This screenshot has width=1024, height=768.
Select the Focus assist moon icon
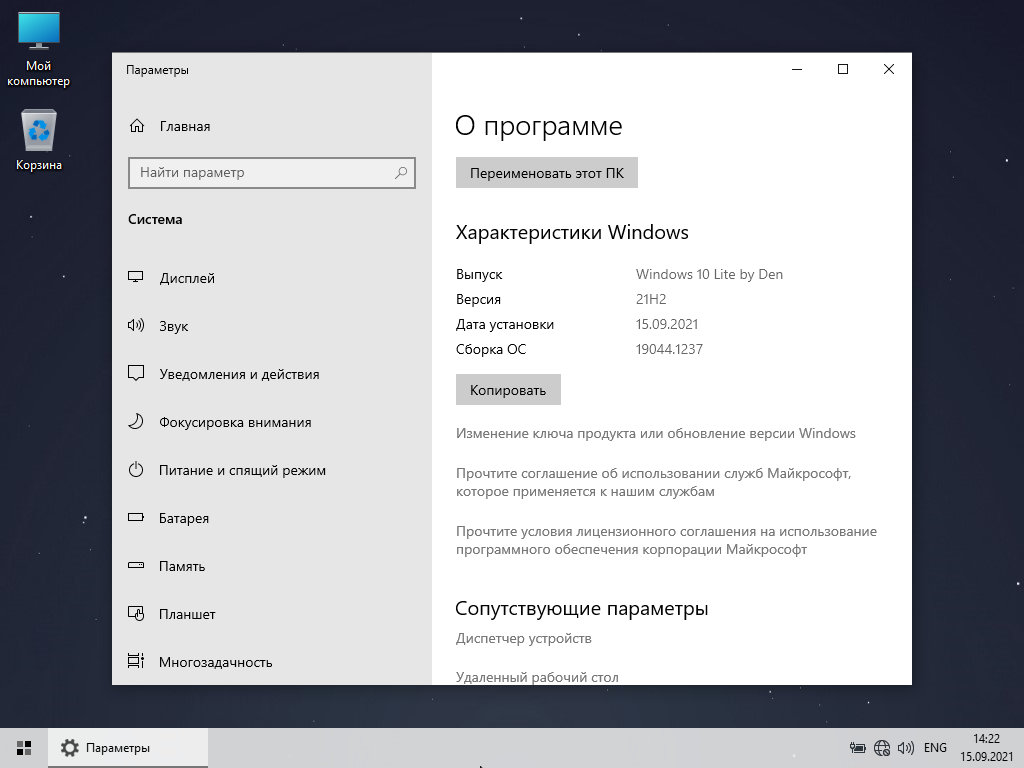(135, 421)
